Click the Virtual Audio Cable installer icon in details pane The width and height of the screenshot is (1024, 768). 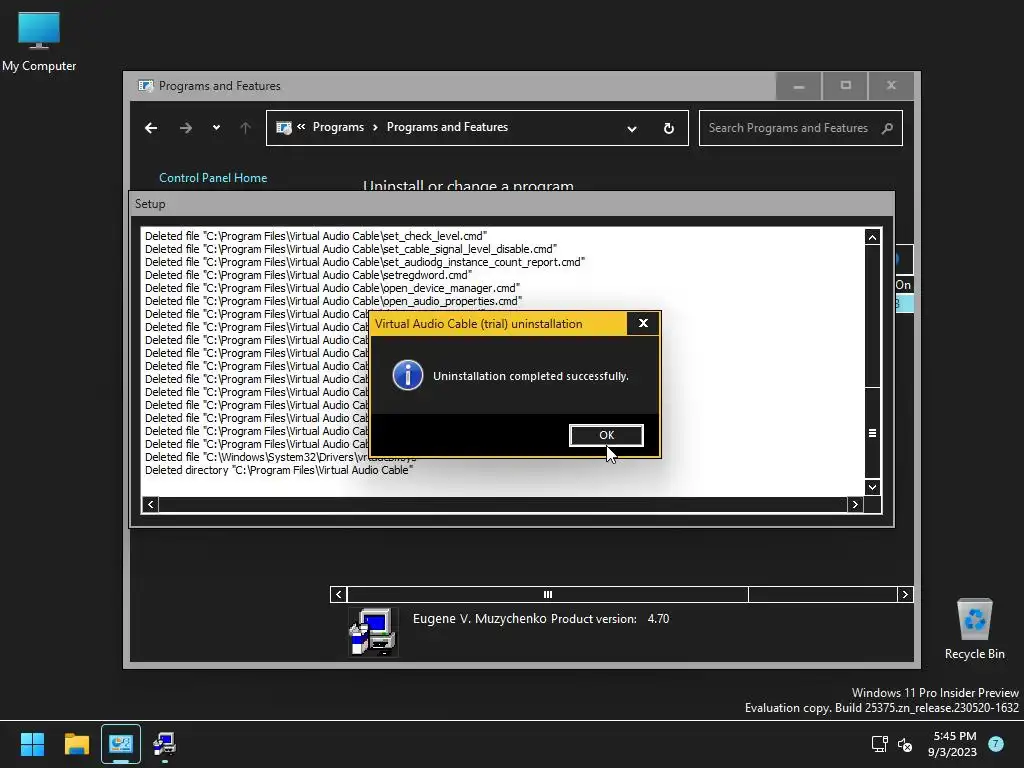(x=373, y=631)
